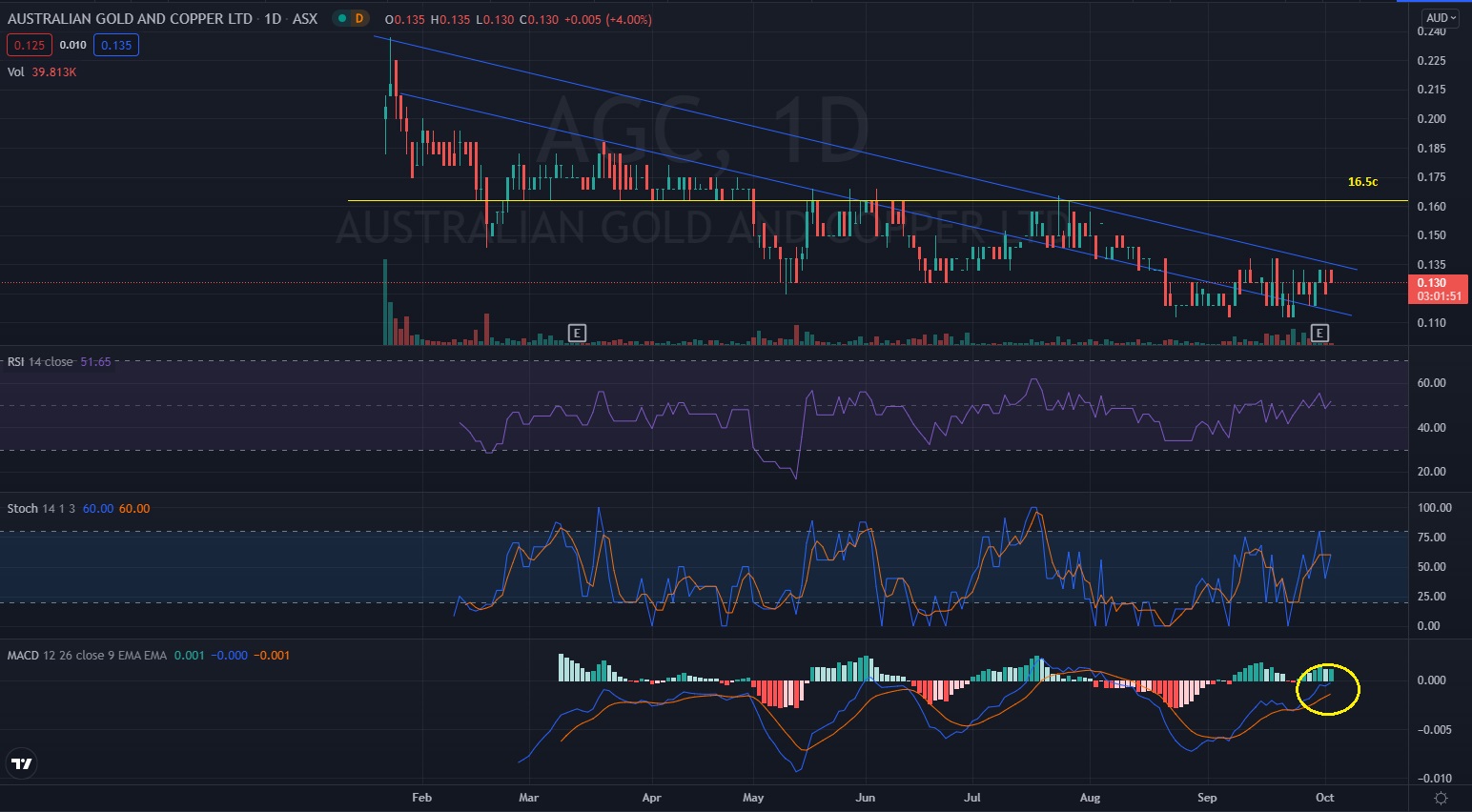Image resolution: width=1472 pixels, height=812 pixels.
Task: Select the Vol 39.813K legend
Action: (x=42, y=71)
